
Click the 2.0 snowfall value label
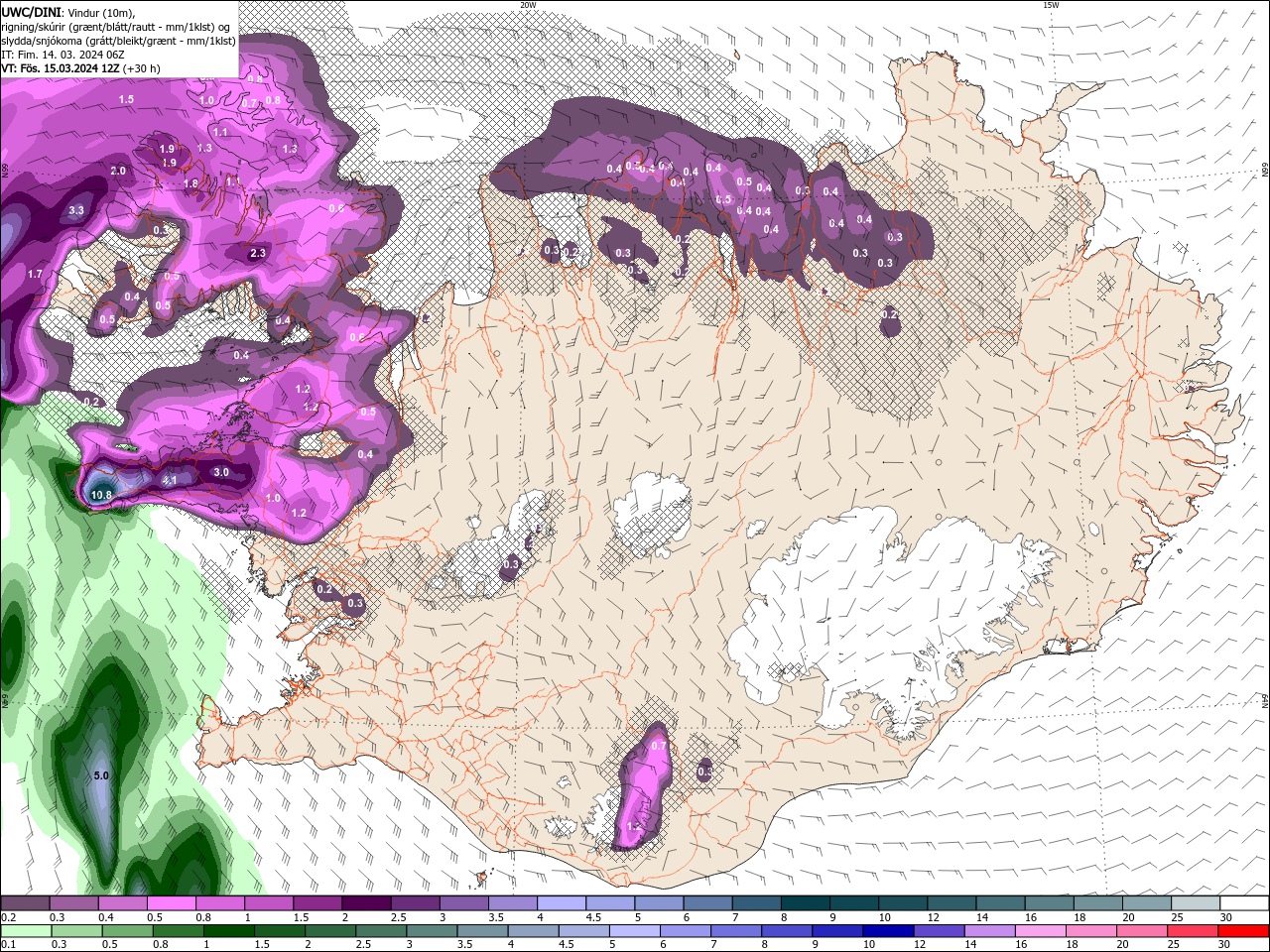pos(118,171)
